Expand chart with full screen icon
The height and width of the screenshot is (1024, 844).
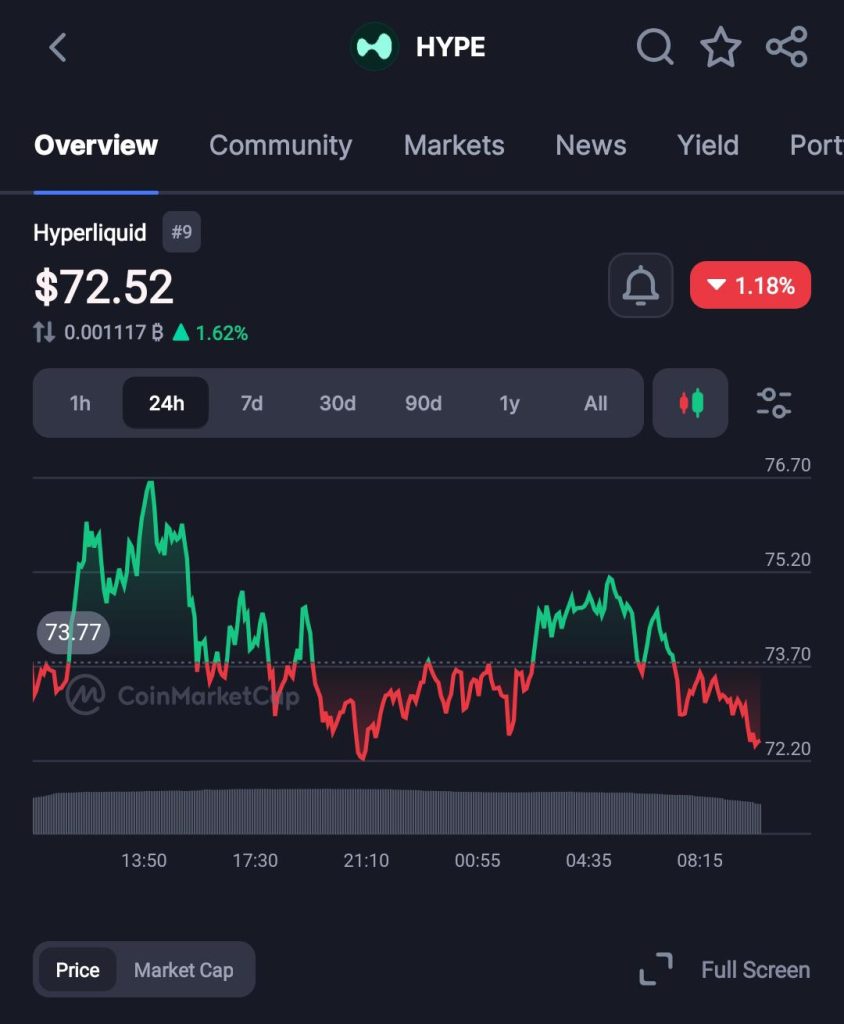(x=655, y=969)
